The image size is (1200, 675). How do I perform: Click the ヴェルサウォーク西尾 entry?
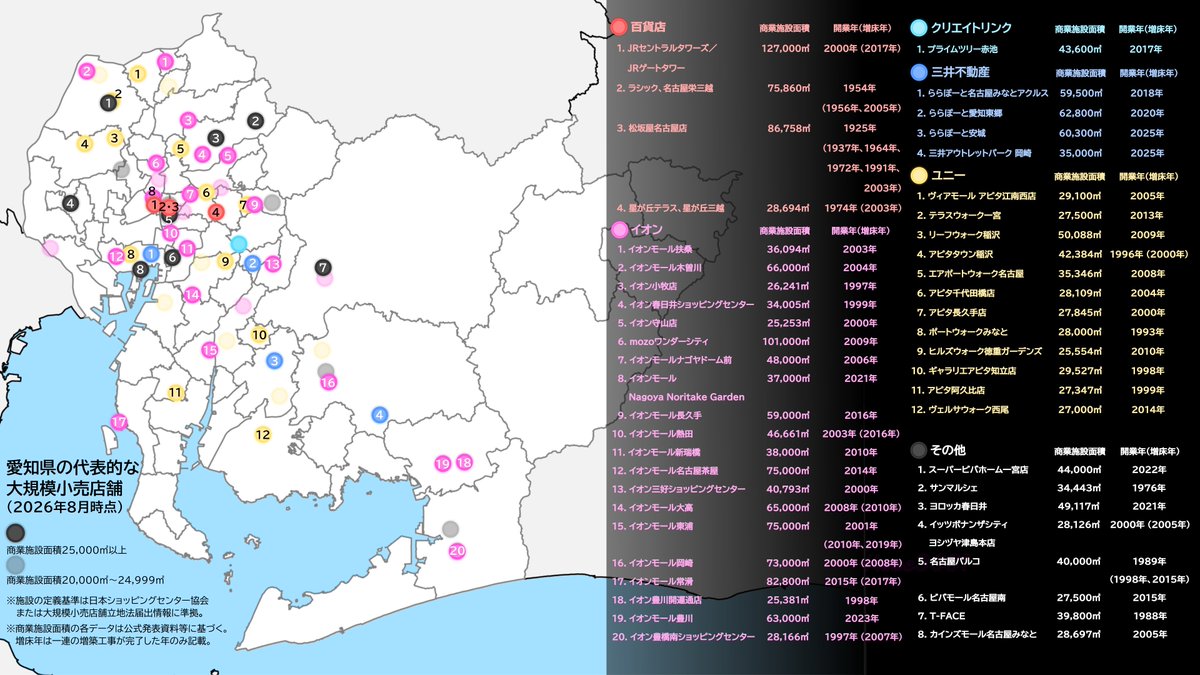(x=962, y=410)
